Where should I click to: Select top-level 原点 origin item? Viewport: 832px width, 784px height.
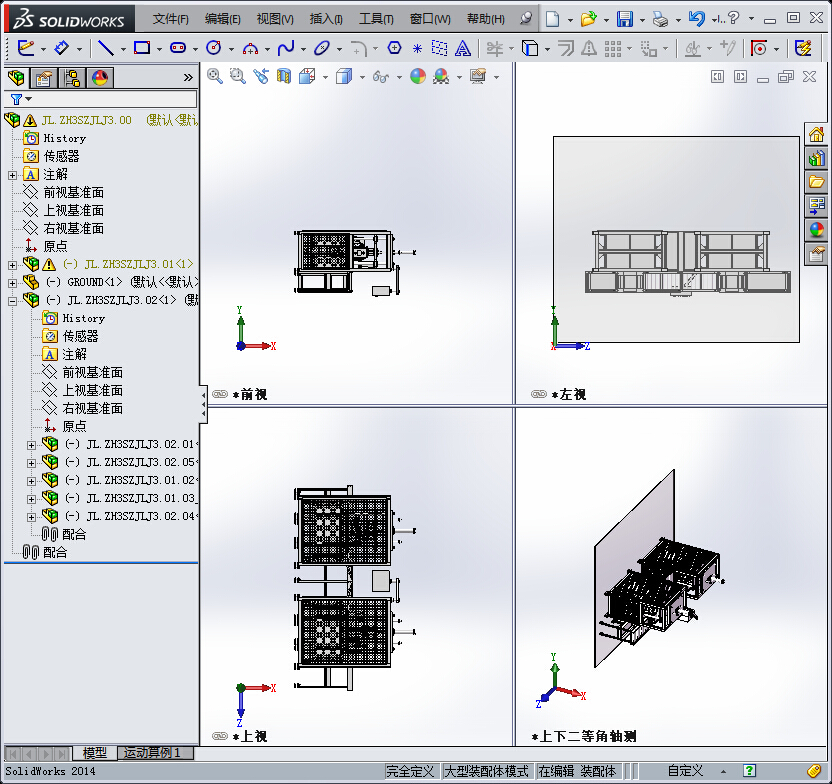point(55,246)
